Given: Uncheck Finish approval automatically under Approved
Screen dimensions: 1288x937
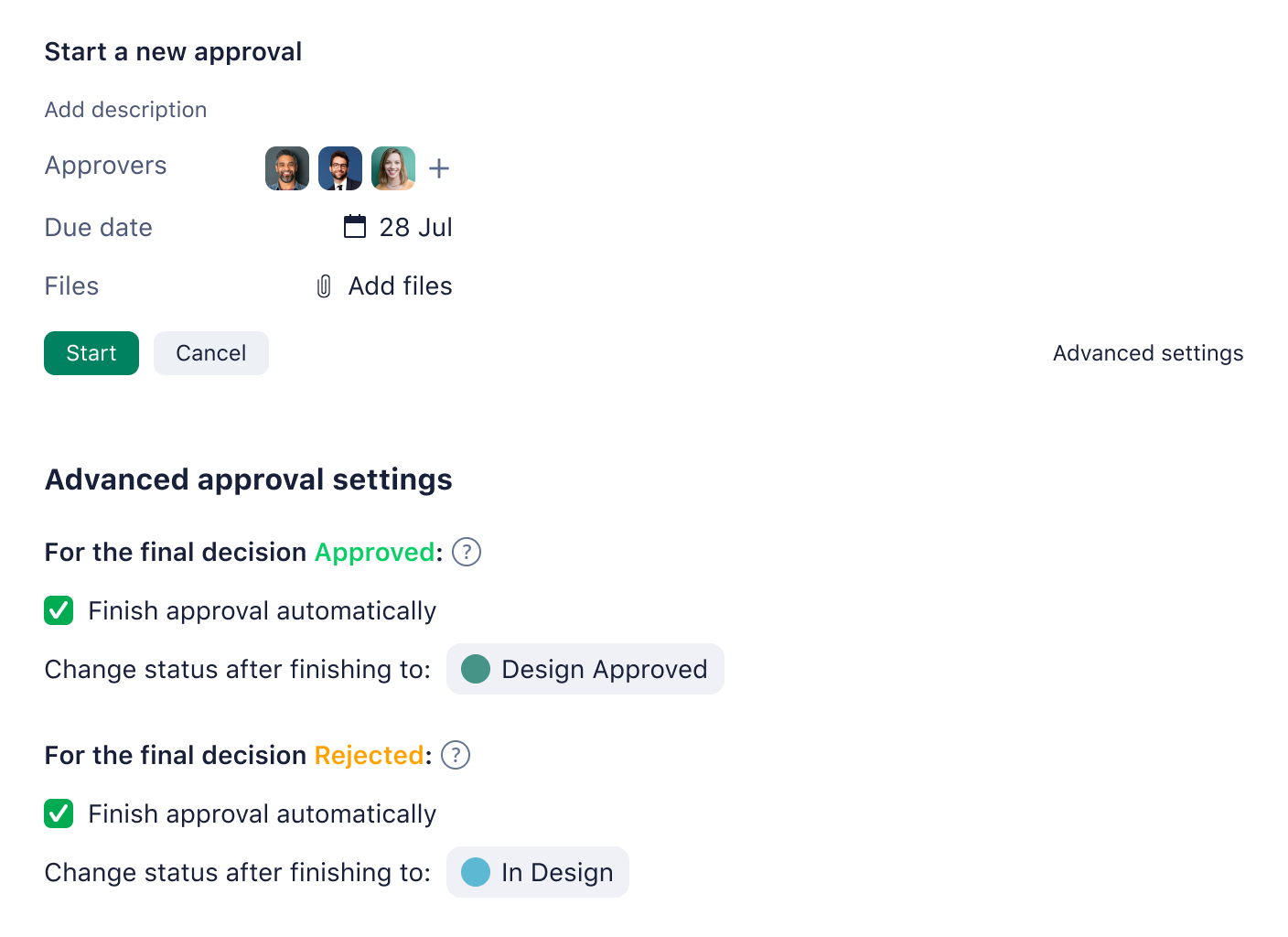Looking at the screenshot, I should tap(59, 610).
